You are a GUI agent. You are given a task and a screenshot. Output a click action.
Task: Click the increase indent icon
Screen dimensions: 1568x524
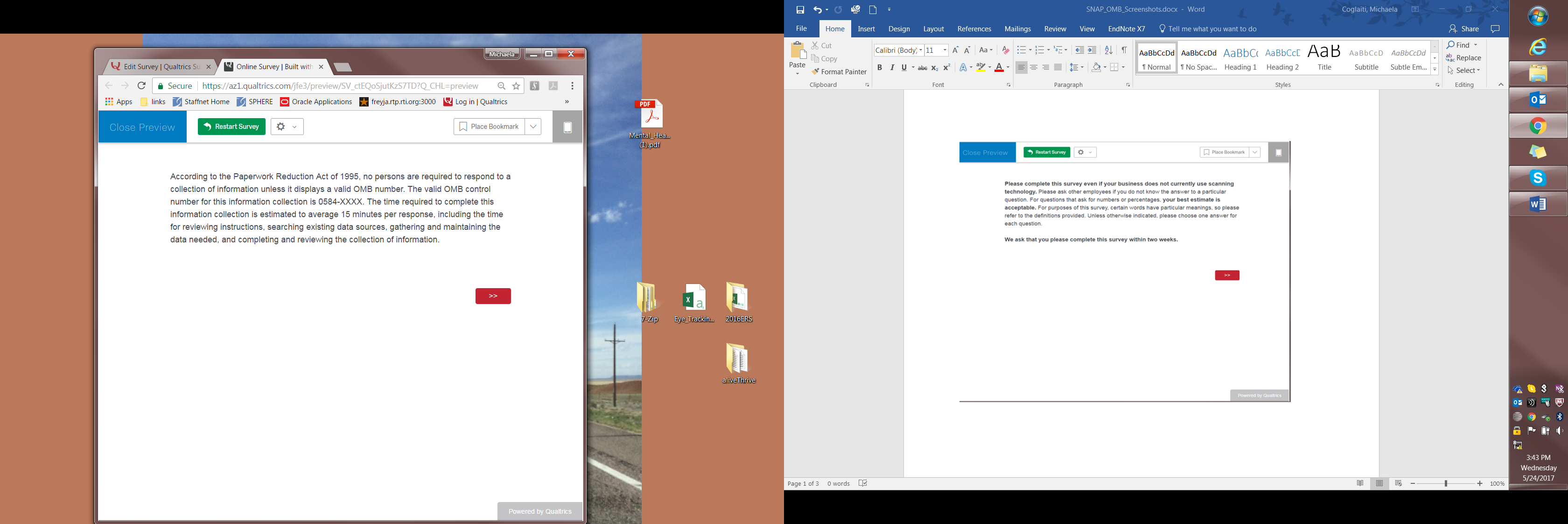click(x=1092, y=50)
